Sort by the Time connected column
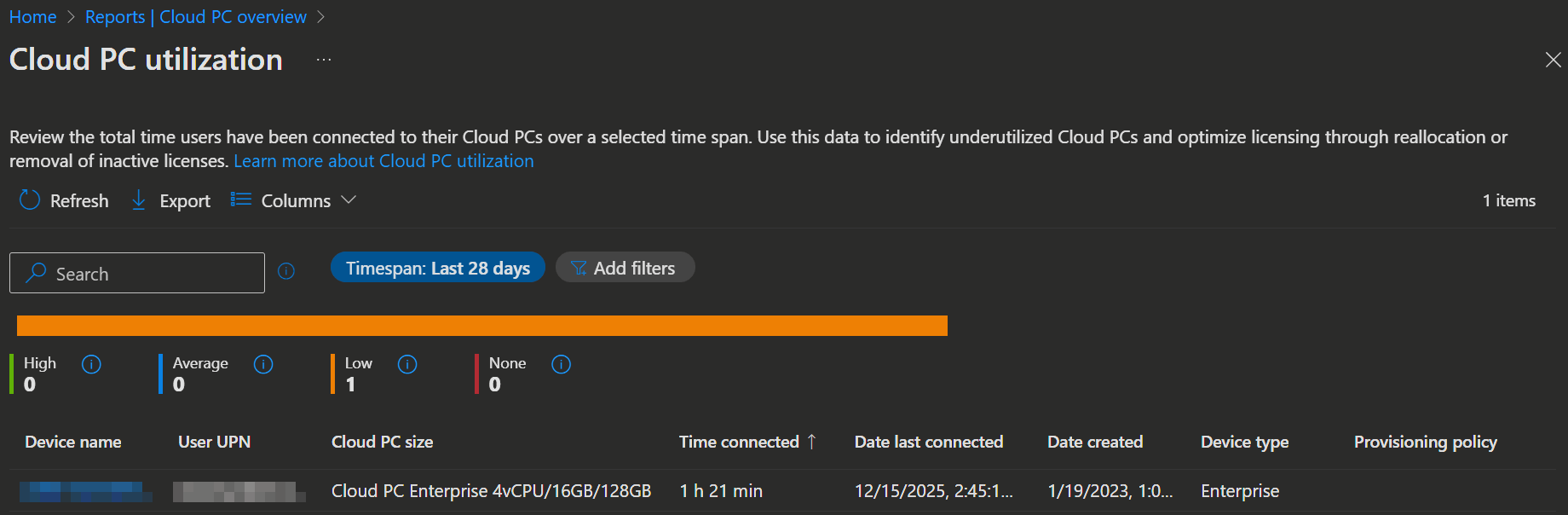The image size is (1568, 515). [x=739, y=442]
